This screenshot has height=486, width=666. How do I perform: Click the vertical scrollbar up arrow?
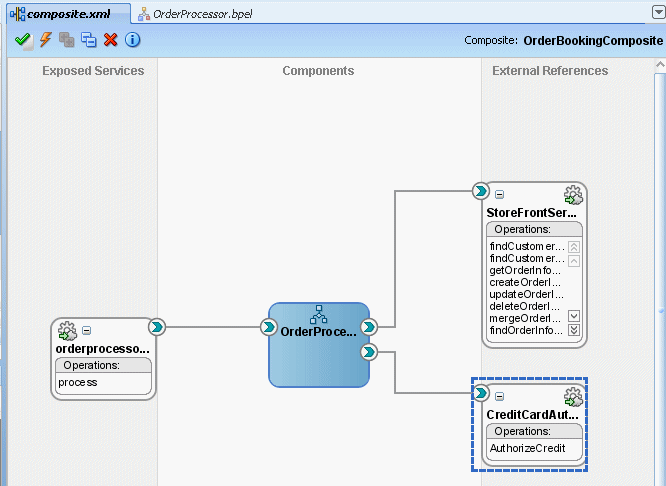[660, 65]
